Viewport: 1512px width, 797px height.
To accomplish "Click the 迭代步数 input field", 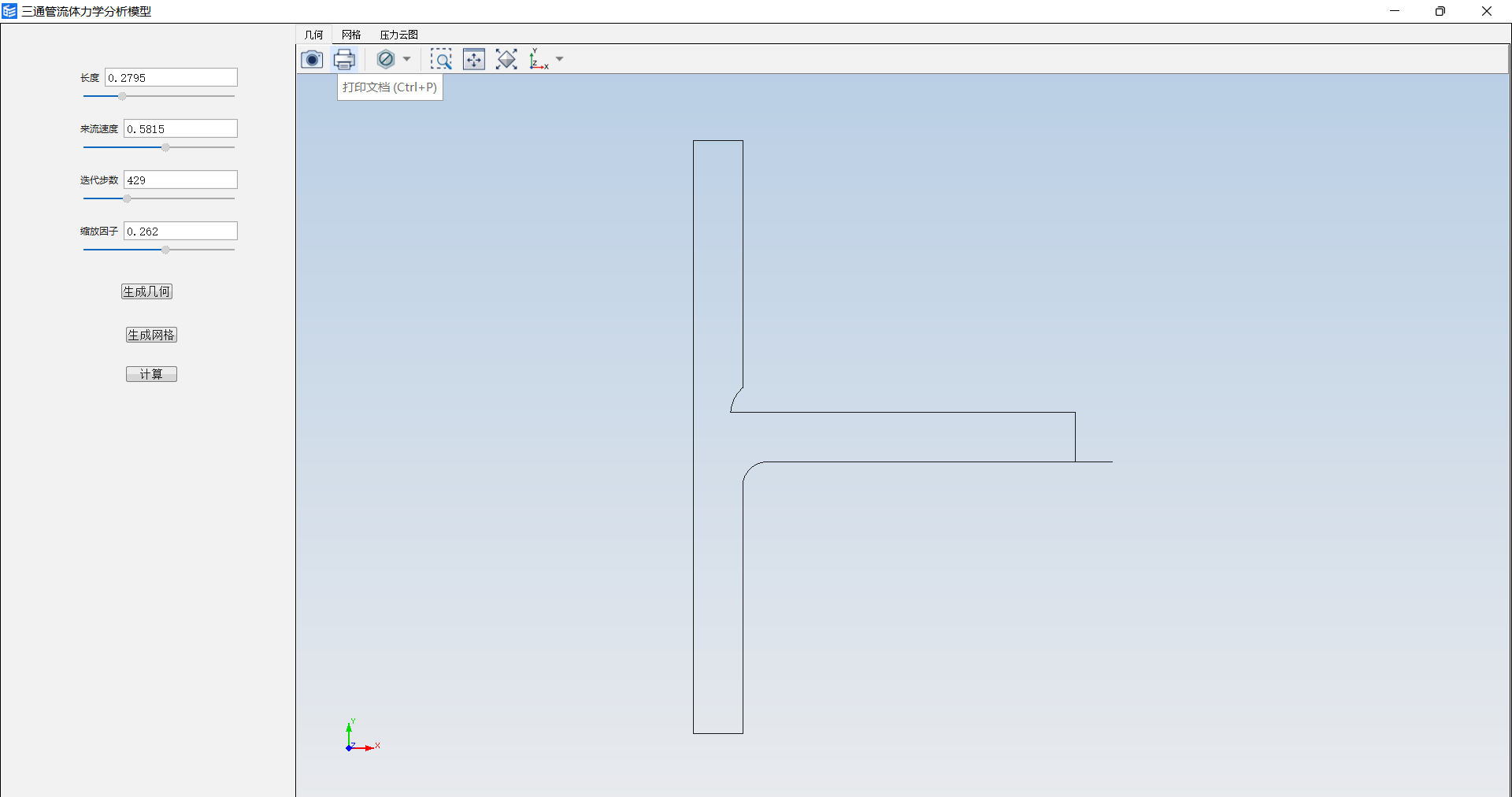I will pyautogui.click(x=180, y=180).
